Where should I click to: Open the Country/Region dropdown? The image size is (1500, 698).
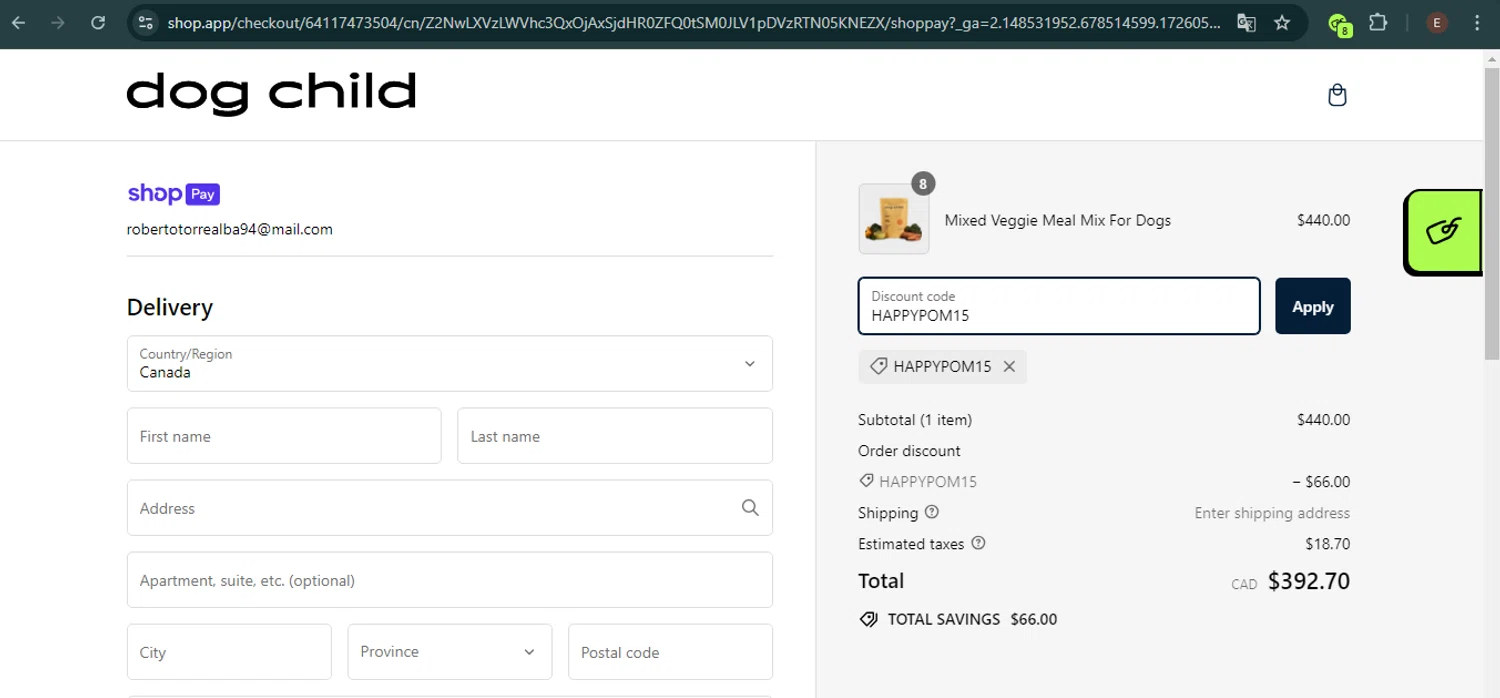click(x=450, y=363)
